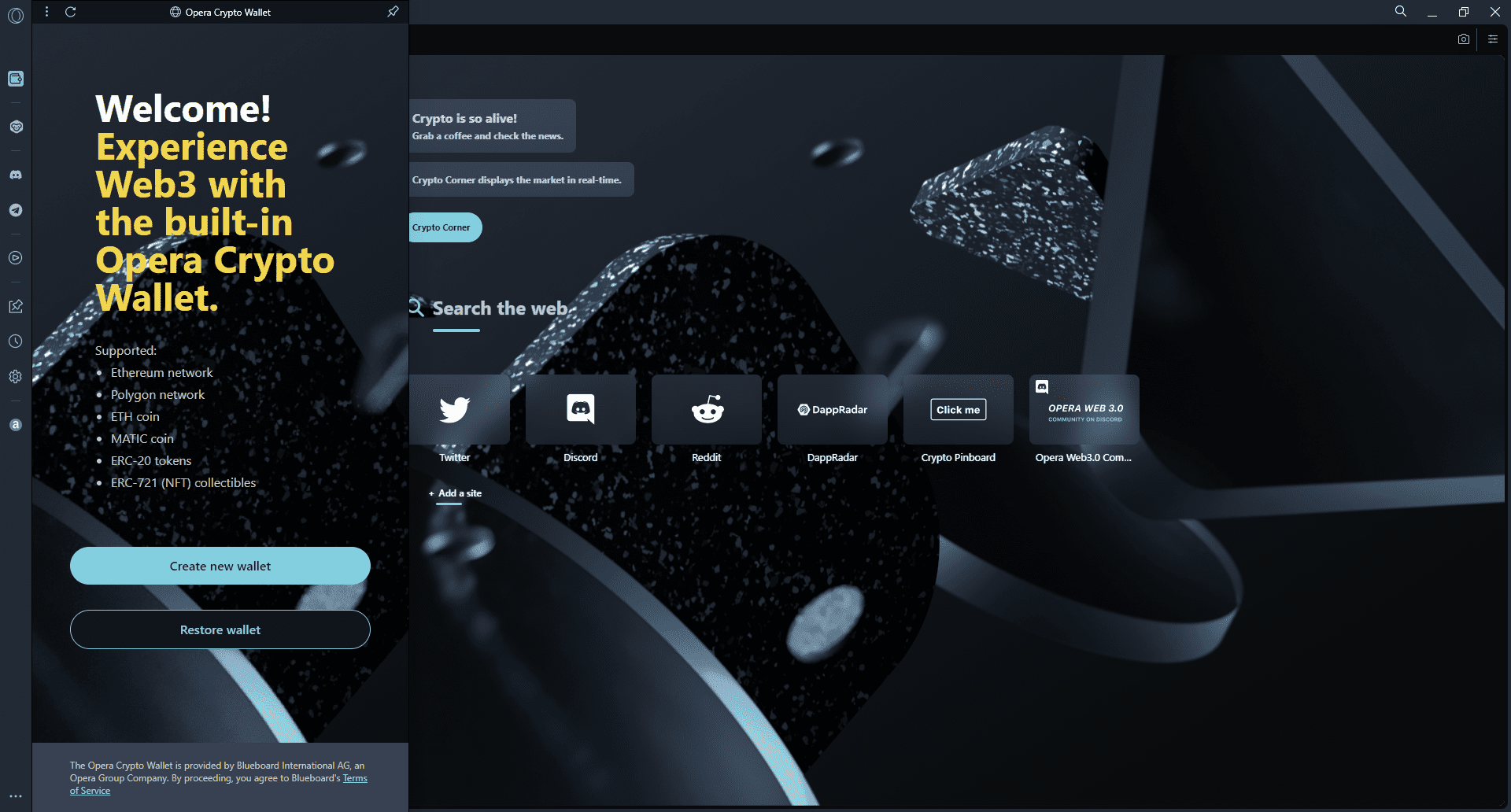Take a snapshot with camera icon
The width and height of the screenshot is (1511, 812).
pos(1464,39)
